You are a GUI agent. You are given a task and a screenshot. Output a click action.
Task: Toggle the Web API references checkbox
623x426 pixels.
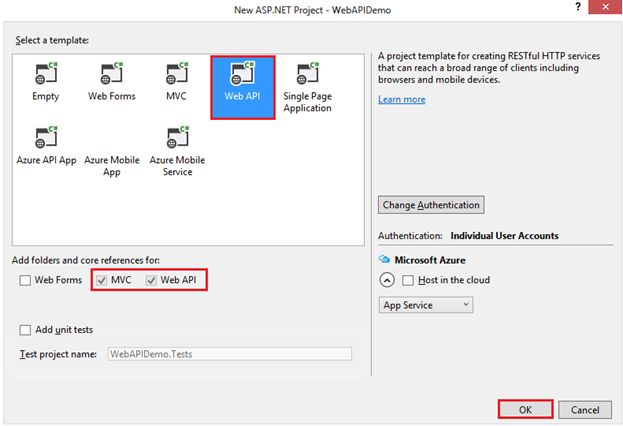tap(151, 281)
